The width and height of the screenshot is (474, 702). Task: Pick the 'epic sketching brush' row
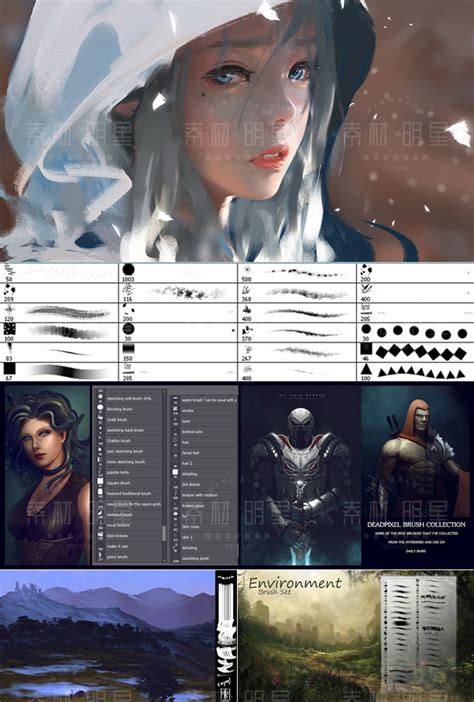click(x=128, y=451)
